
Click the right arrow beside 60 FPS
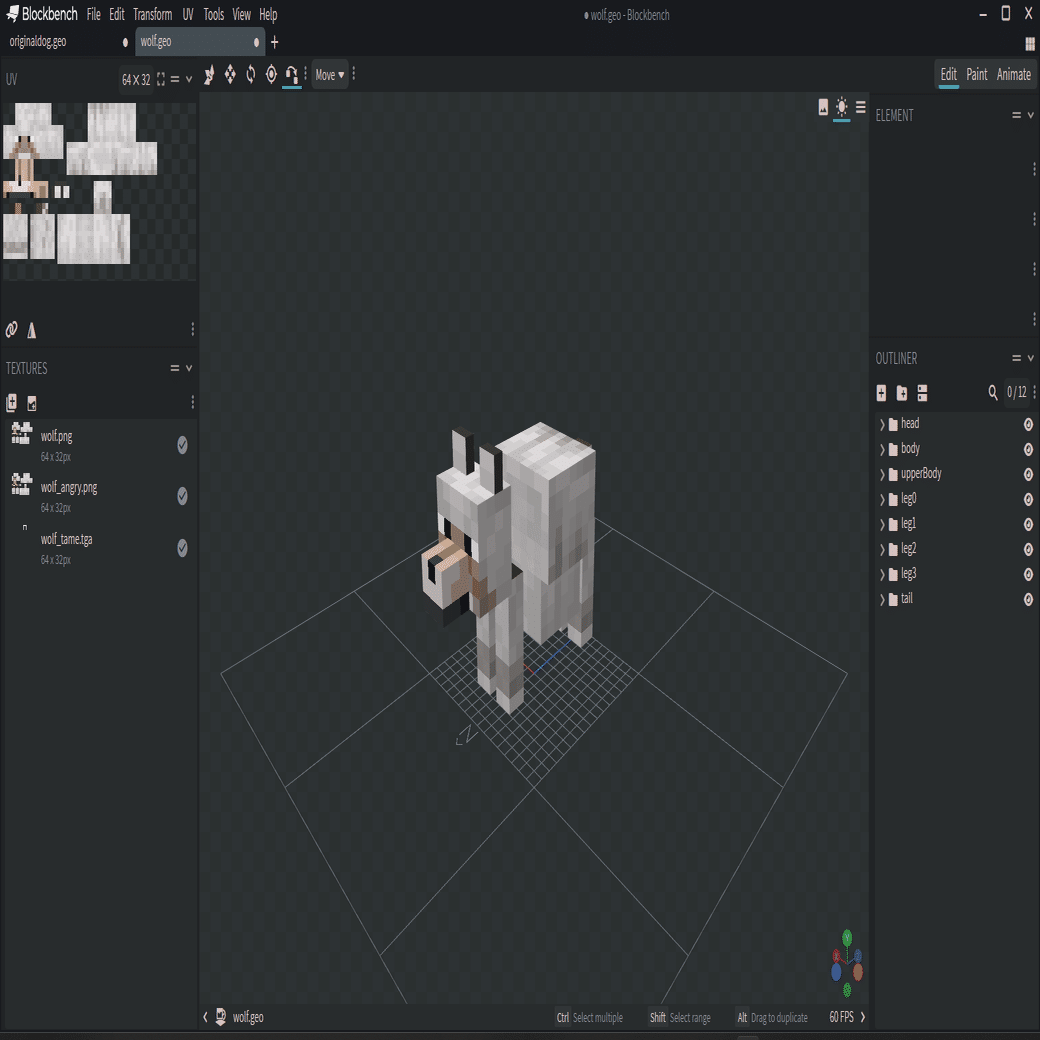[x=862, y=1017]
